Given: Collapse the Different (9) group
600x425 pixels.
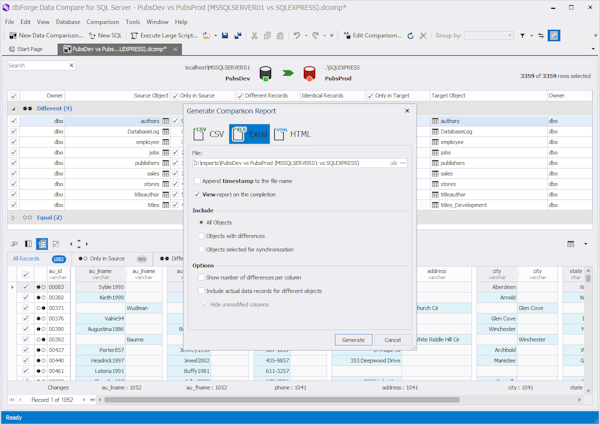Looking at the screenshot, I should click(13, 109).
